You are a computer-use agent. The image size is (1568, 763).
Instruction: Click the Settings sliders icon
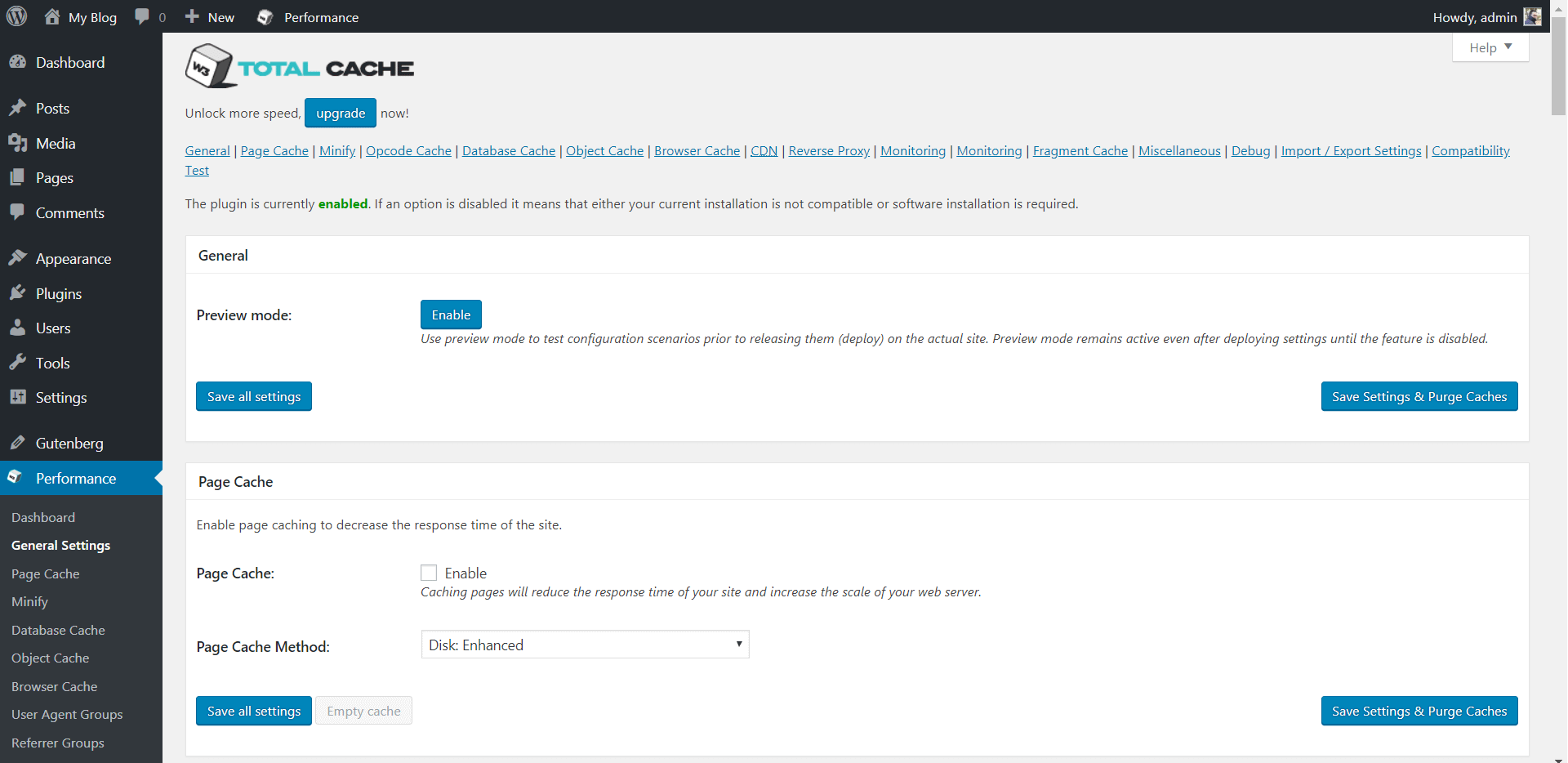point(17,397)
